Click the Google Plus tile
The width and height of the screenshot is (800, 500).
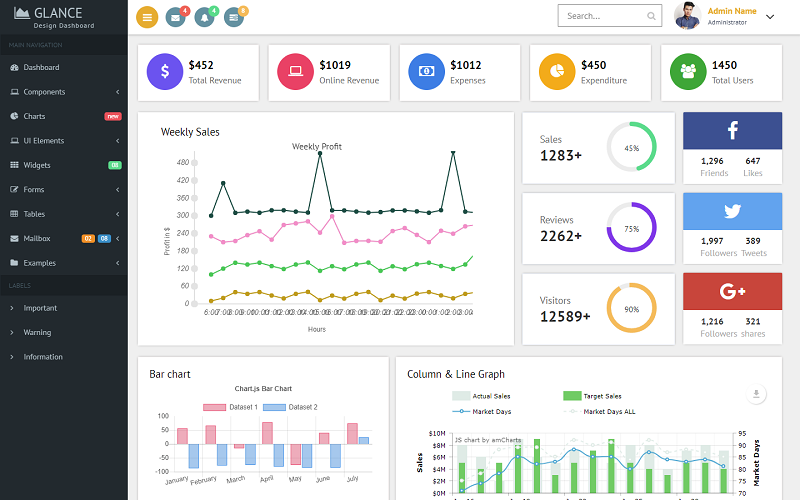(732, 291)
